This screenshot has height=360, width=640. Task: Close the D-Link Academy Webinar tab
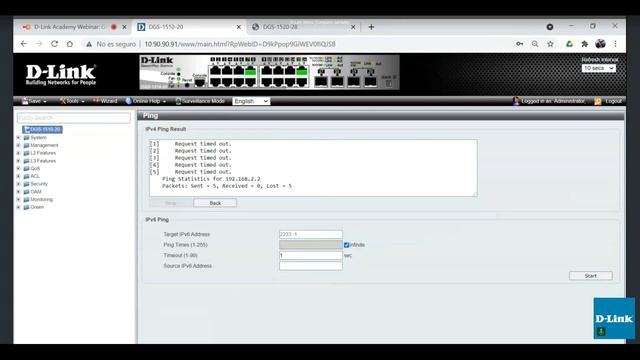tap(124, 27)
